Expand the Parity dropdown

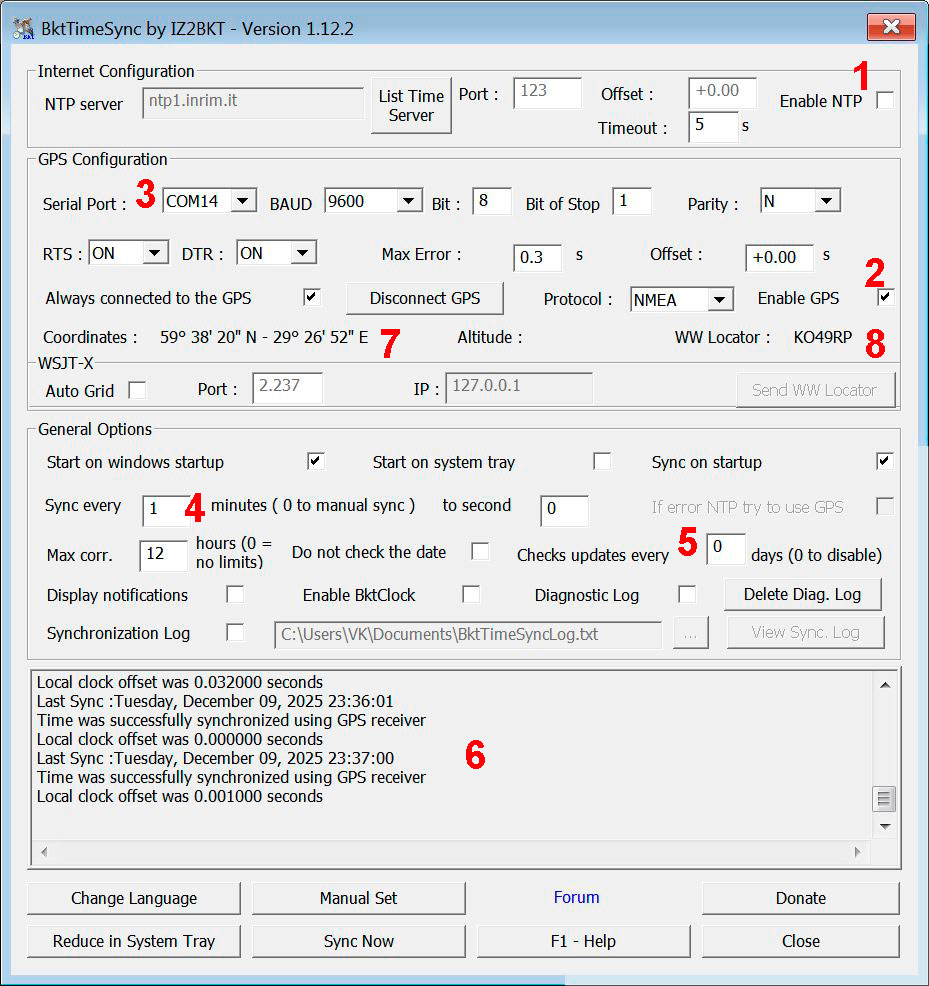[x=826, y=201]
